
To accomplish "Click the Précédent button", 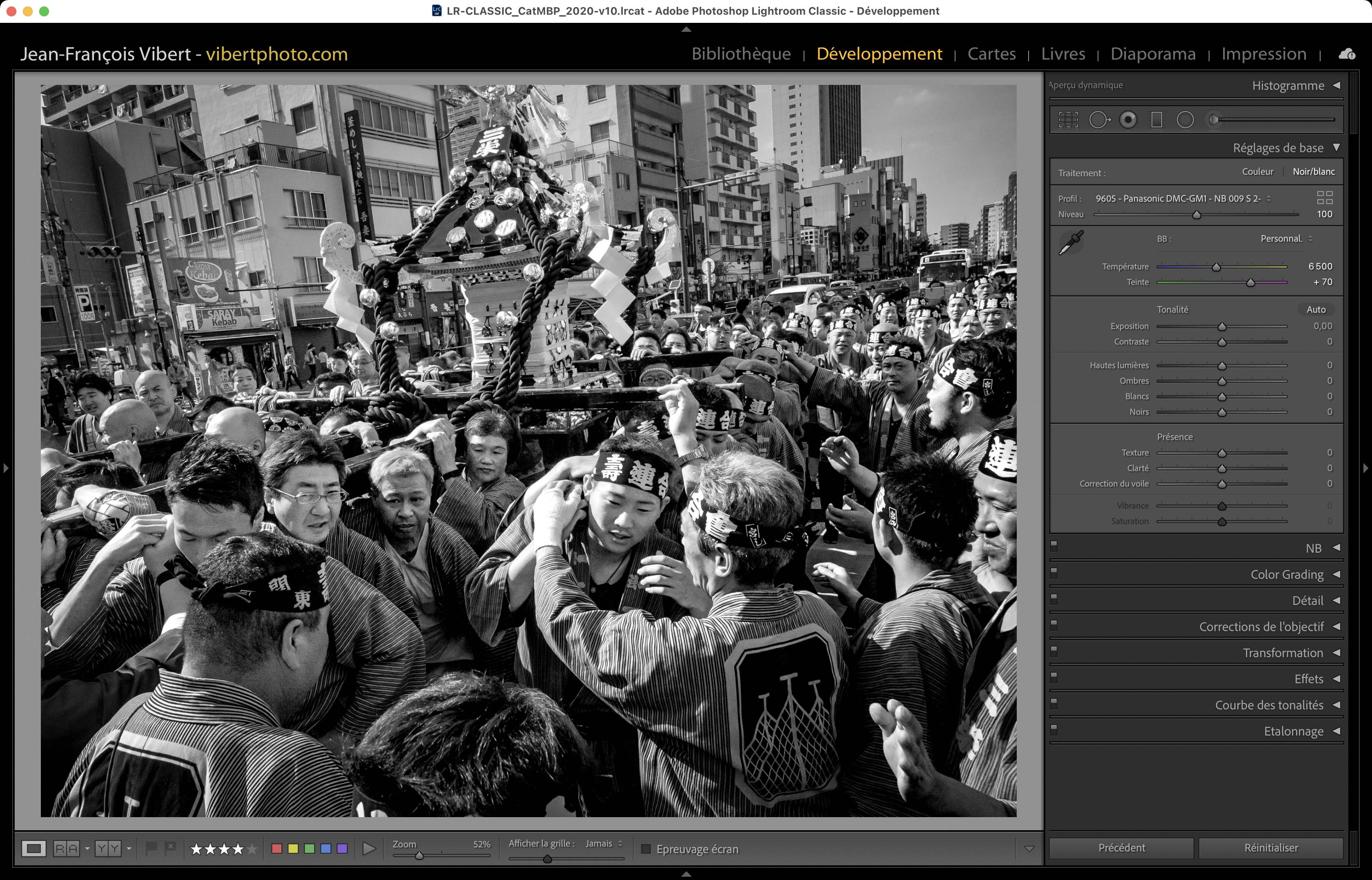I will pyautogui.click(x=1121, y=848).
